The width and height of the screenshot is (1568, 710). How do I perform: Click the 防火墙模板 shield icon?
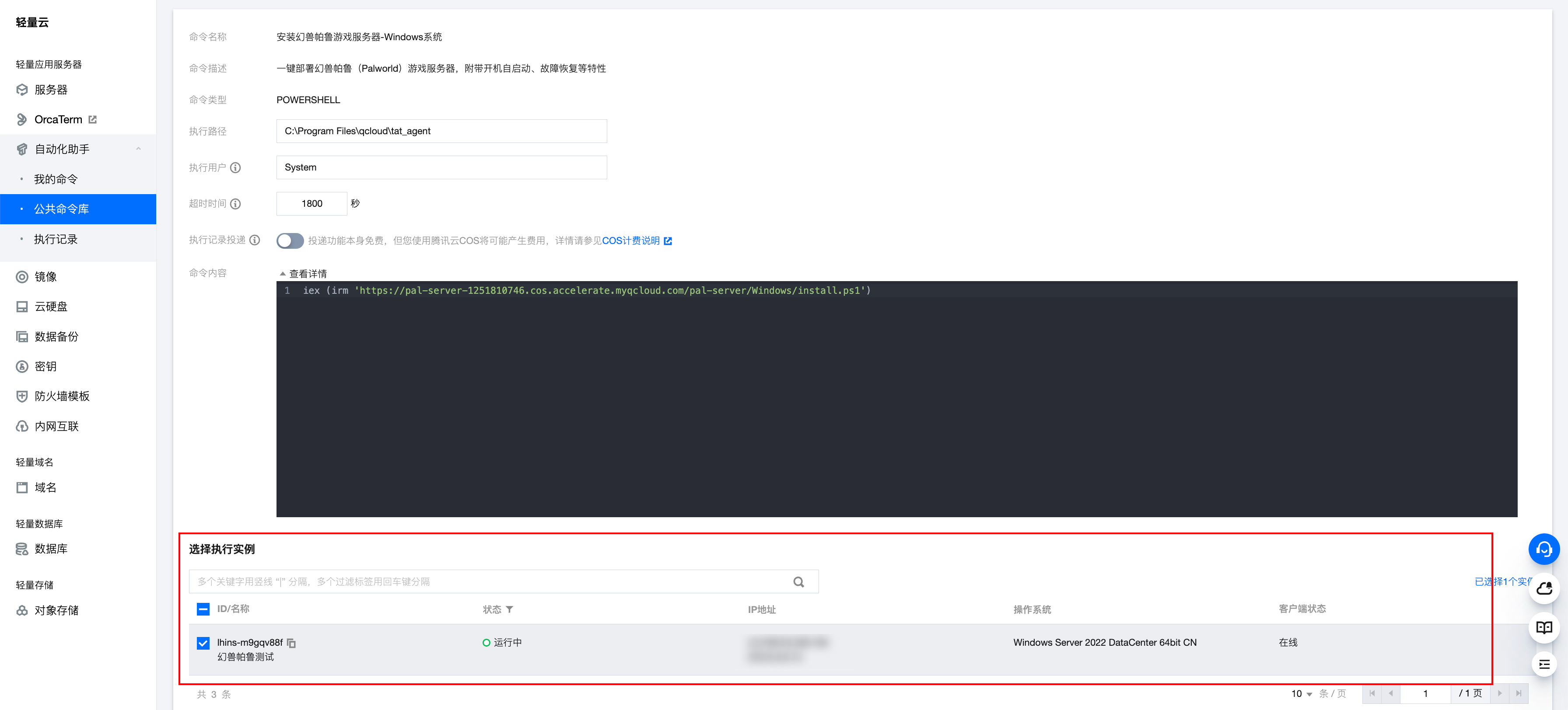[x=22, y=396]
